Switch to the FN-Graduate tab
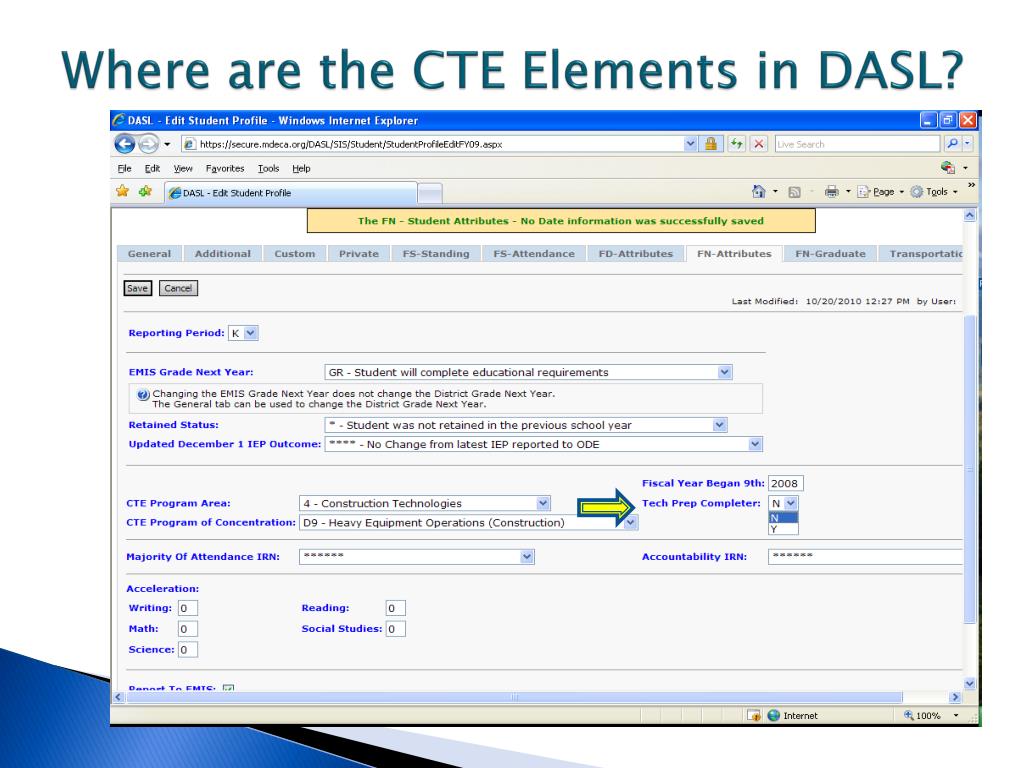Screen dimensions: 1024x768 831,254
